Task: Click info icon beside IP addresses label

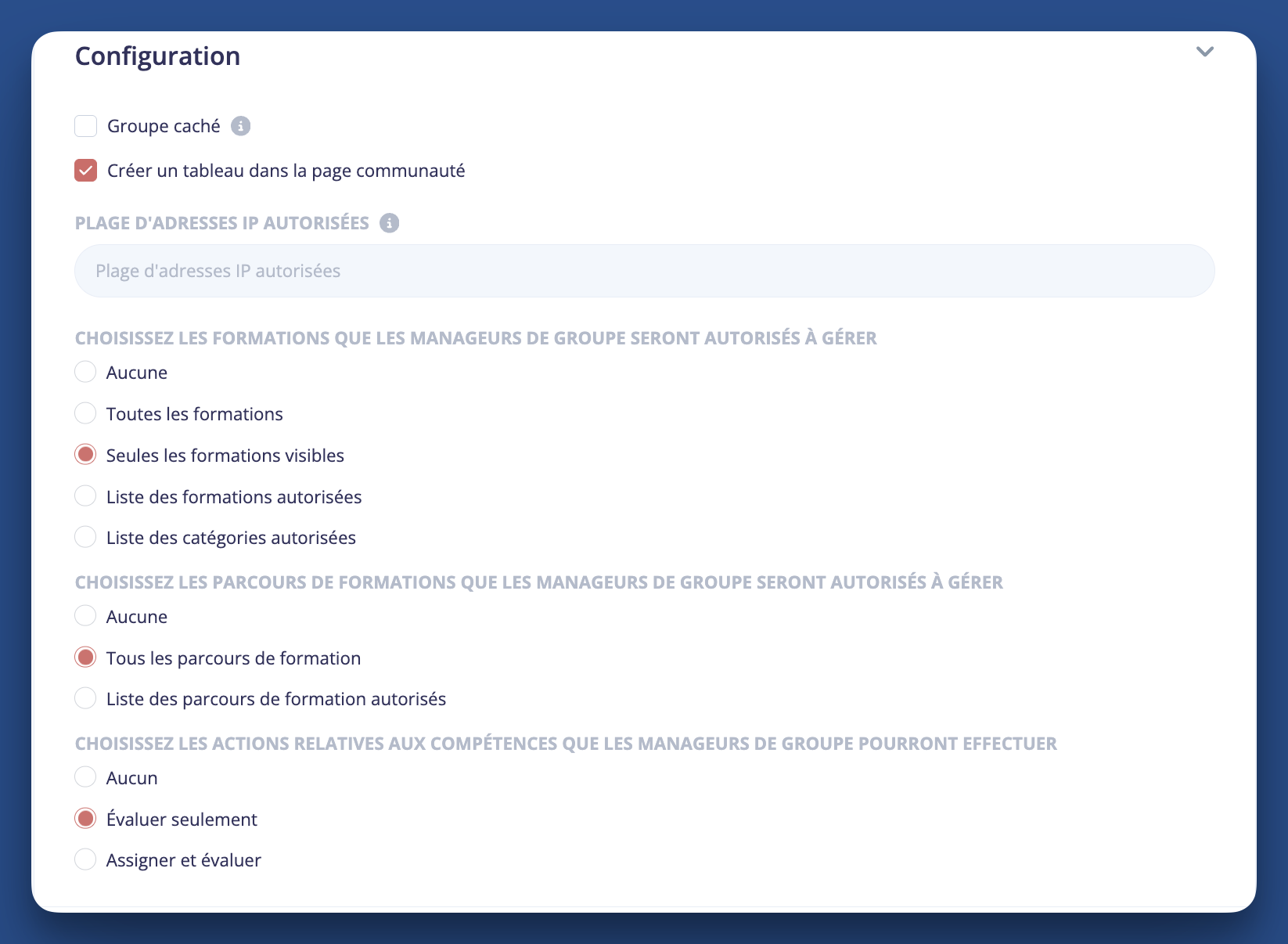Action: pos(389,223)
